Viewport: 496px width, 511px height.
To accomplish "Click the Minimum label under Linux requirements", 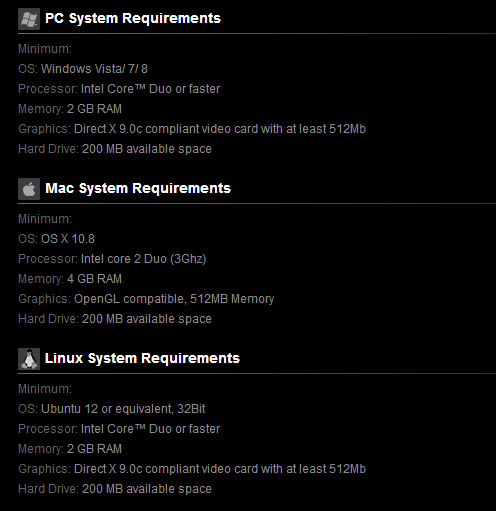I will coord(45,389).
